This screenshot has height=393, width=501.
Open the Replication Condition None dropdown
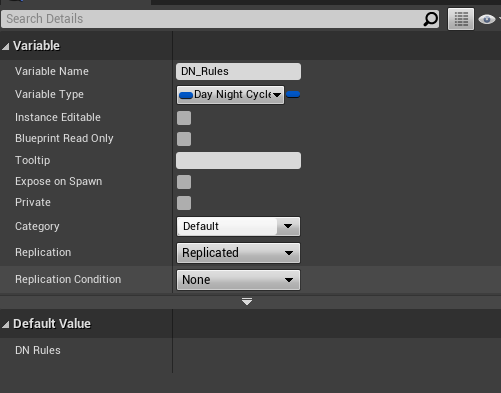coord(238,280)
